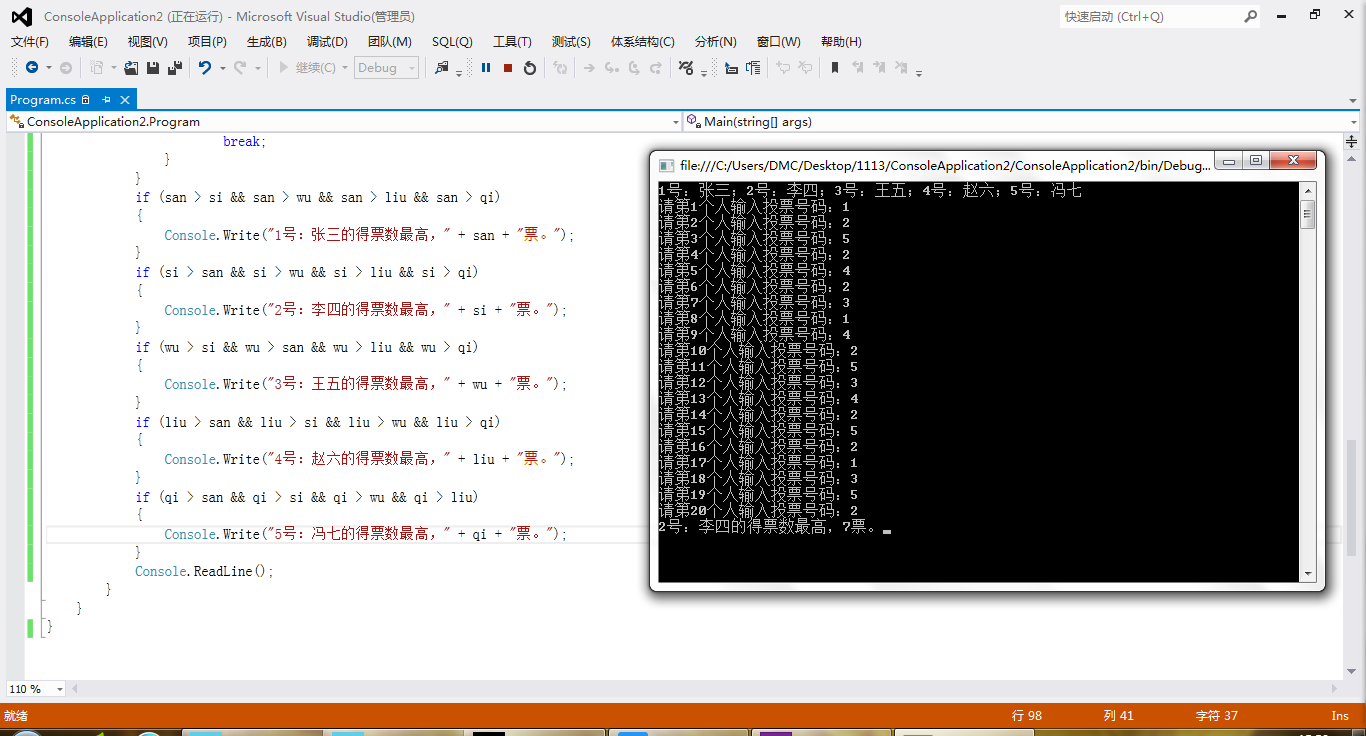Open the Navigate Backward history dropdown arrow

point(48,68)
